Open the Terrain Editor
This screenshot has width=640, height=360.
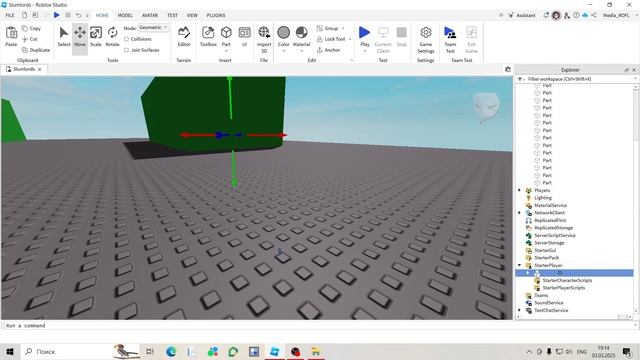tap(184, 37)
